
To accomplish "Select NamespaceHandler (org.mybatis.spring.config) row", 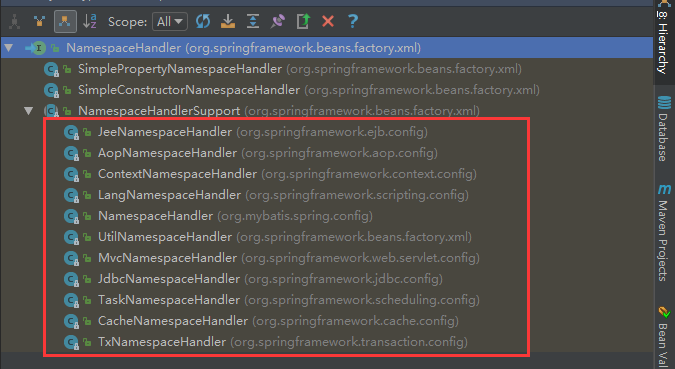I will pyautogui.click(x=218, y=216).
